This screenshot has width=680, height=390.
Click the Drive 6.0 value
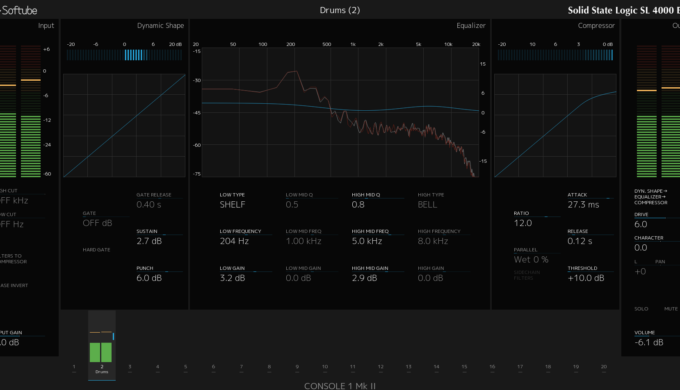point(641,224)
